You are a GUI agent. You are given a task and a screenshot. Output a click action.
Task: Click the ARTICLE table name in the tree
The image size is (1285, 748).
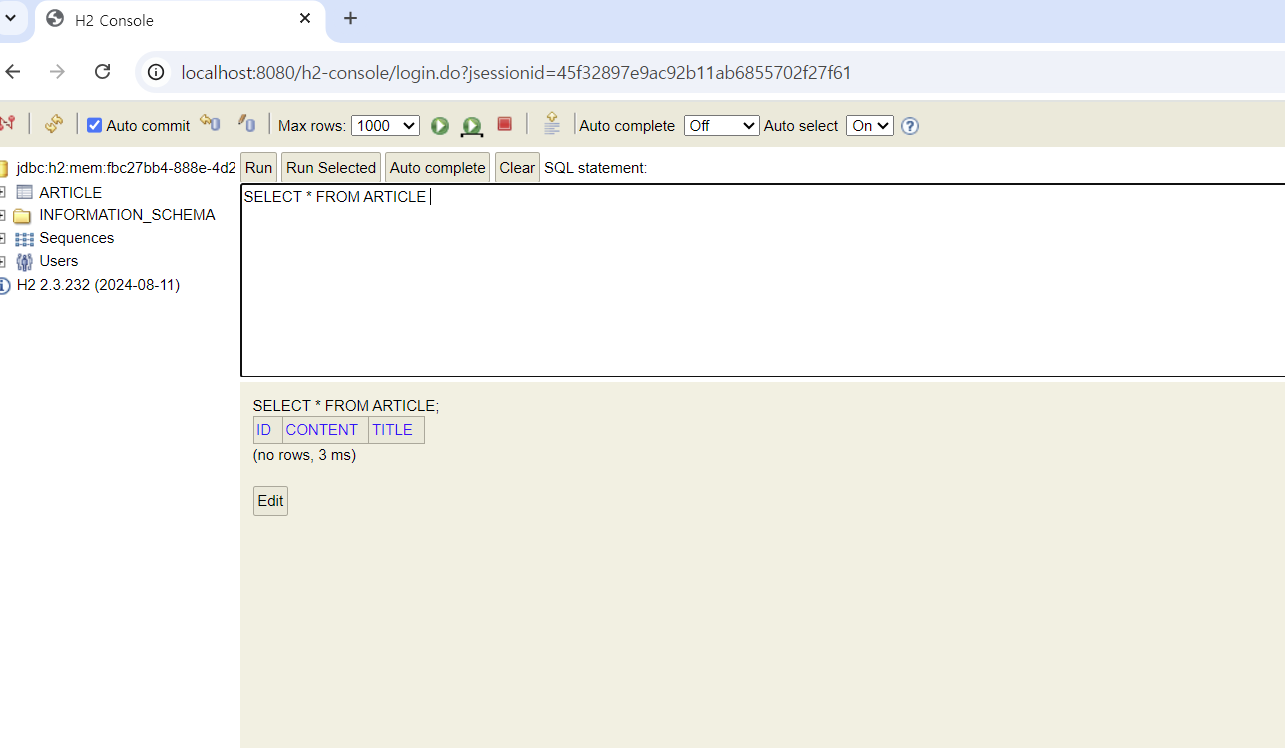[x=71, y=192]
